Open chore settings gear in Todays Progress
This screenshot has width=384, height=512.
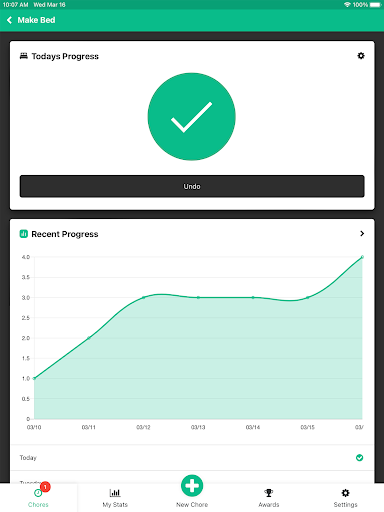(x=361, y=56)
